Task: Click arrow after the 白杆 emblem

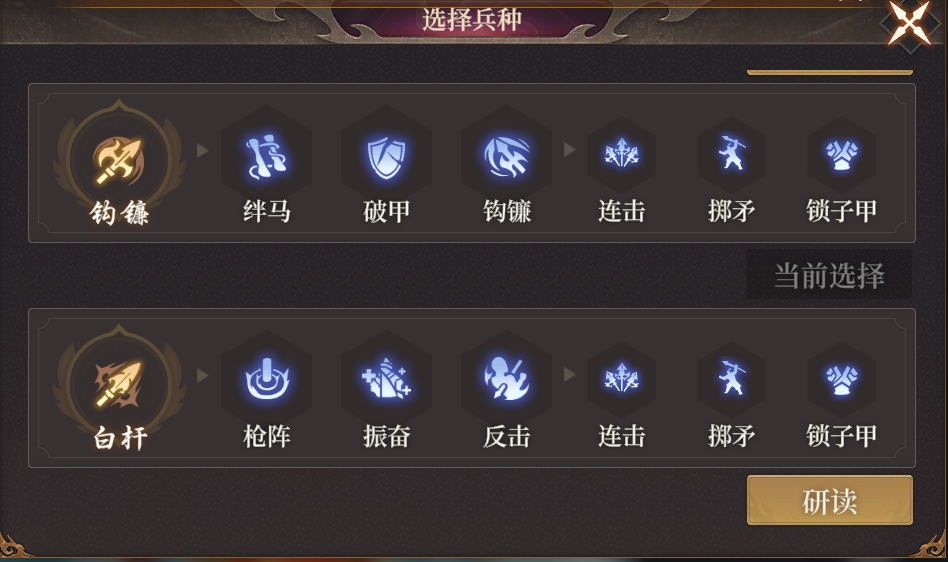Action: 203,375
